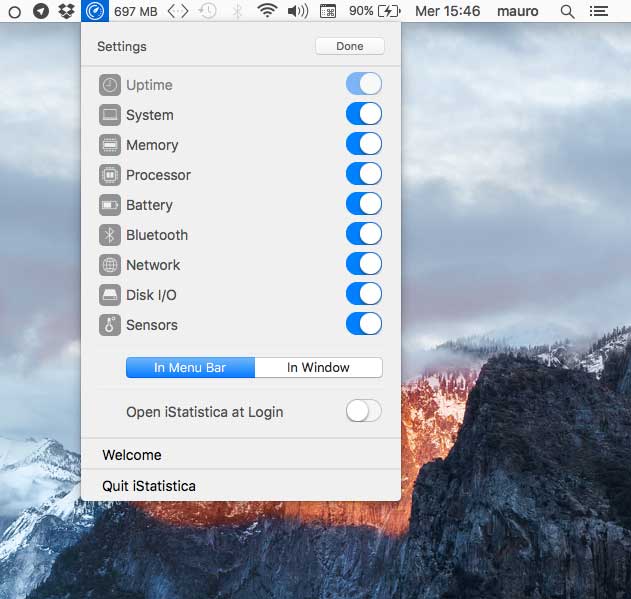The image size is (631, 599).
Task: Click the Settings heading text
Action: pyautogui.click(x=122, y=47)
